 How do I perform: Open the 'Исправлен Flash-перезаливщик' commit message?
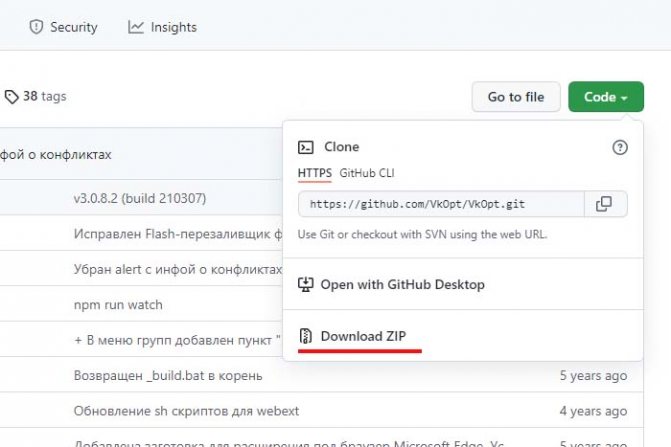[x=178, y=234]
